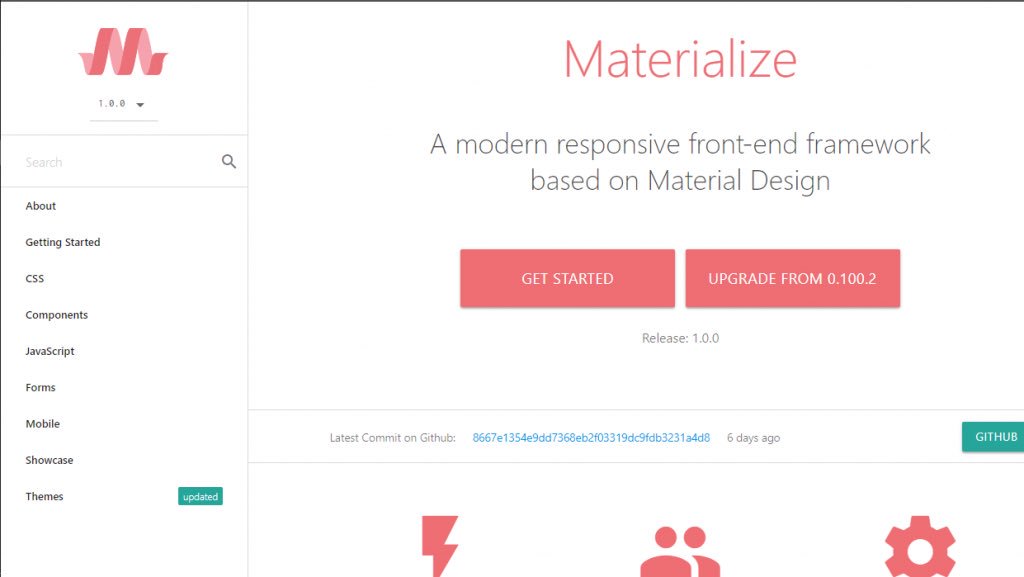Click the UPGRADE FROM 0.100.2 button
Screen dimensions: 1024x577
(x=793, y=278)
